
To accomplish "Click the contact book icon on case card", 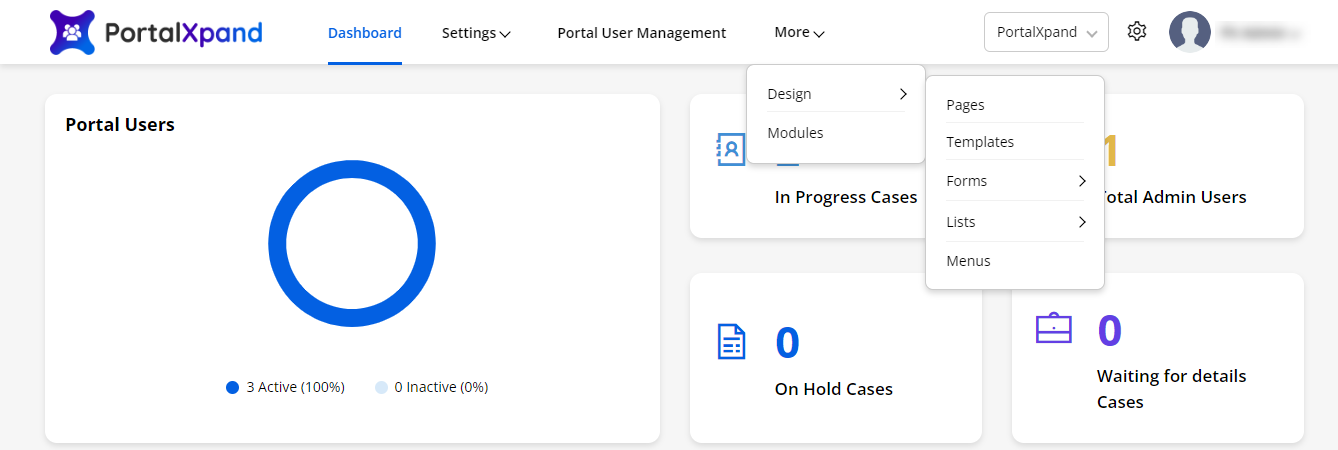I will [x=731, y=149].
